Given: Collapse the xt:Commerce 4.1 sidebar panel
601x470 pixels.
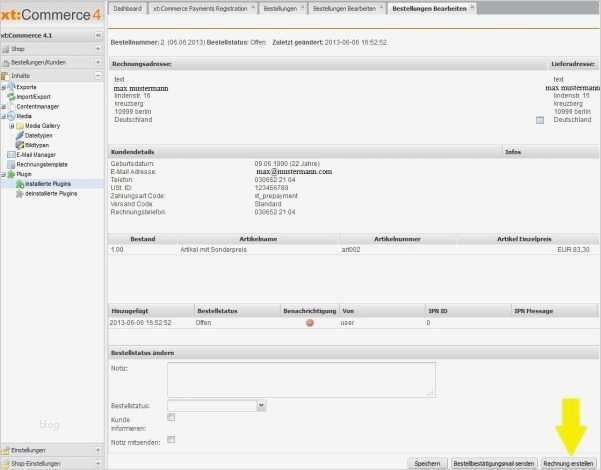Looking at the screenshot, I should [x=98, y=35].
